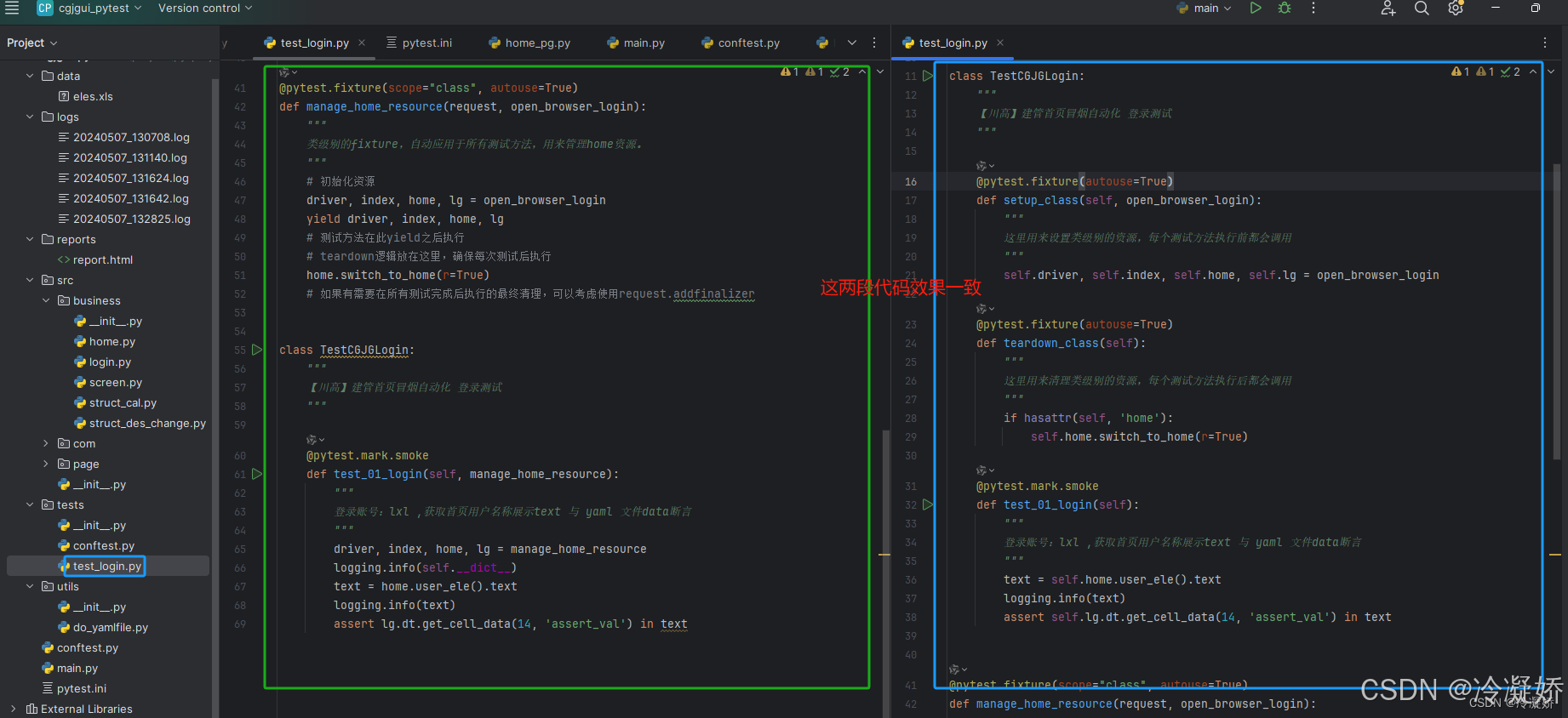
Task: Click right editor vertical scrollbar
Action: point(1557,311)
